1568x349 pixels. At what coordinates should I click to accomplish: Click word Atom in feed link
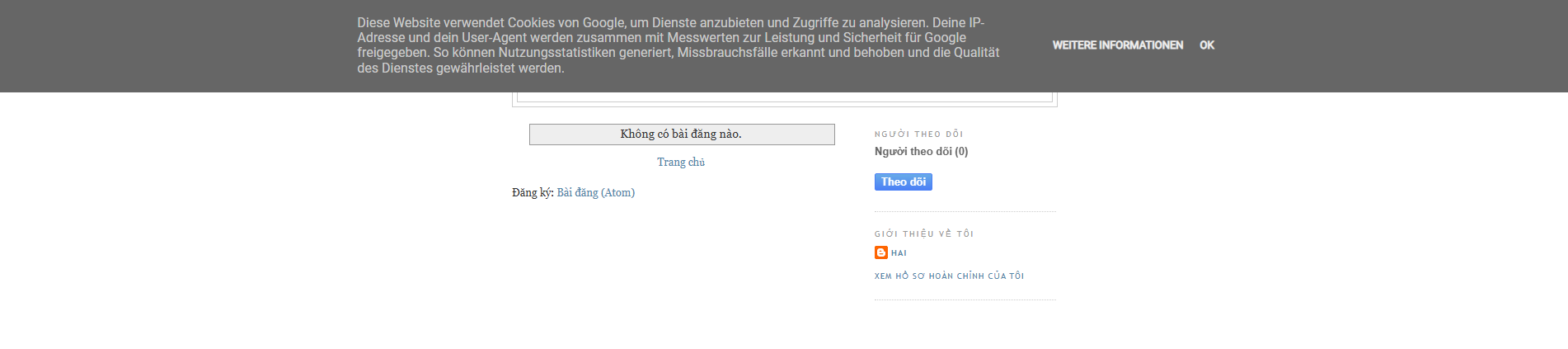tap(617, 192)
